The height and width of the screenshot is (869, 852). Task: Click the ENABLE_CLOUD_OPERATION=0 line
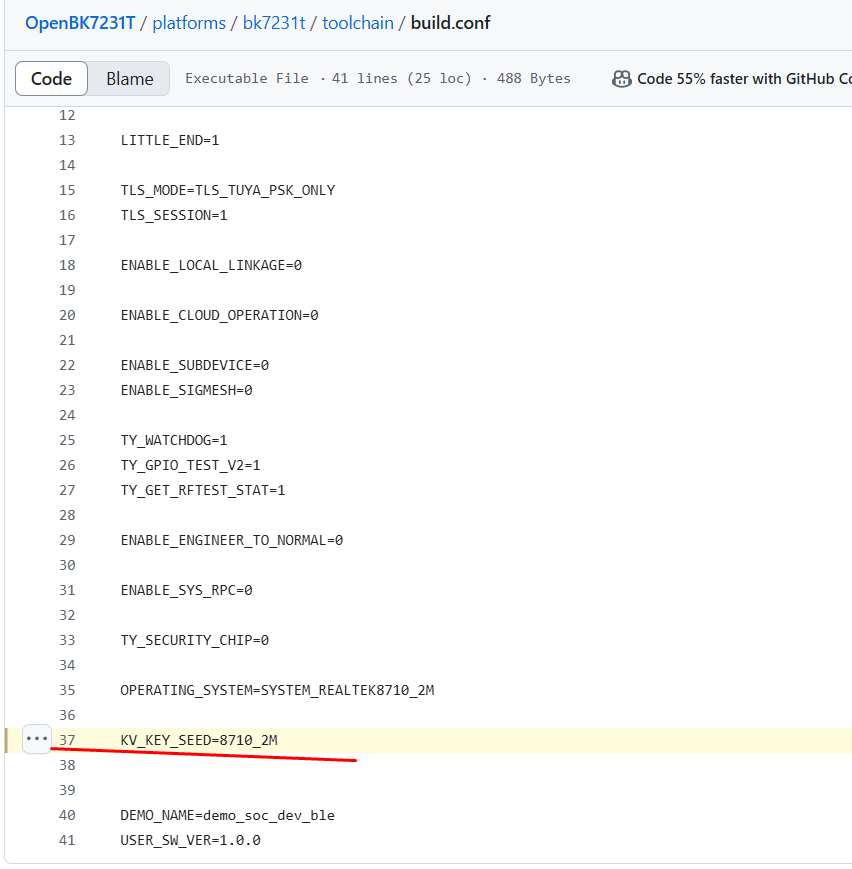(x=220, y=315)
